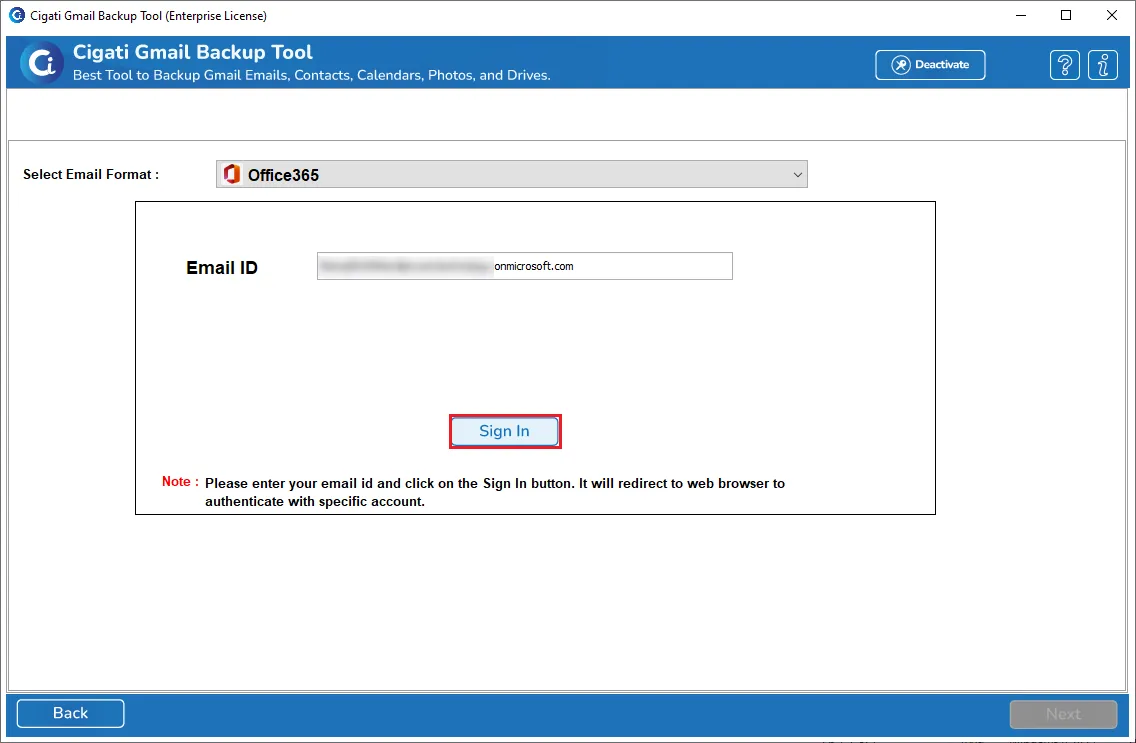Go back using the Back button
Image resolution: width=1136 pixels, height=743 pixels.
click(x=70, y=713)
